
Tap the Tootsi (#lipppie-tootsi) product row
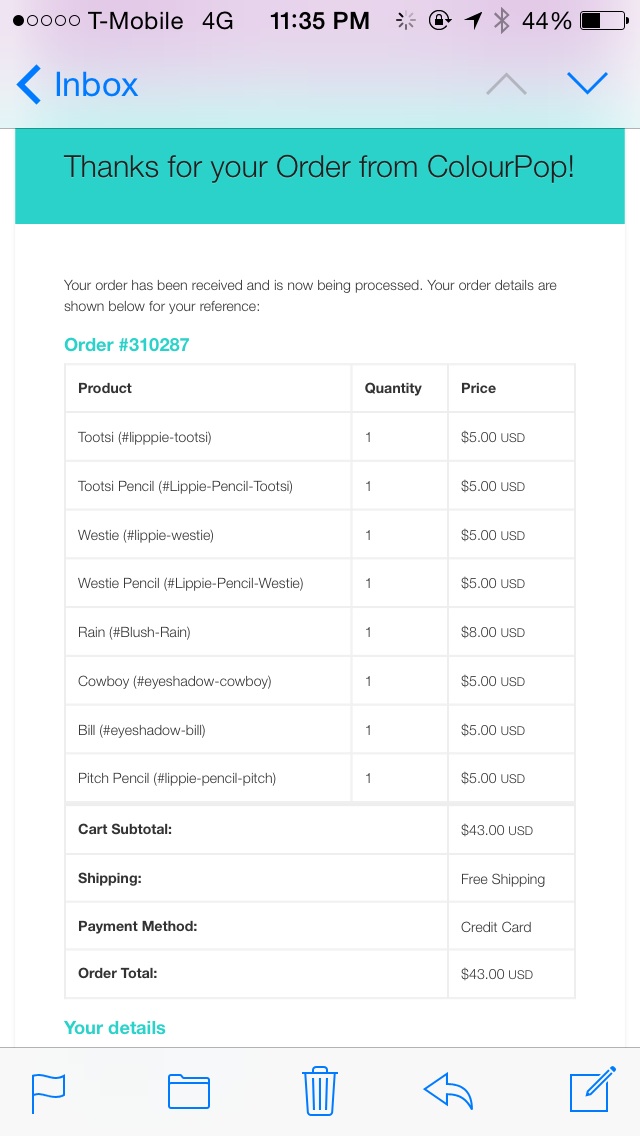320,438
